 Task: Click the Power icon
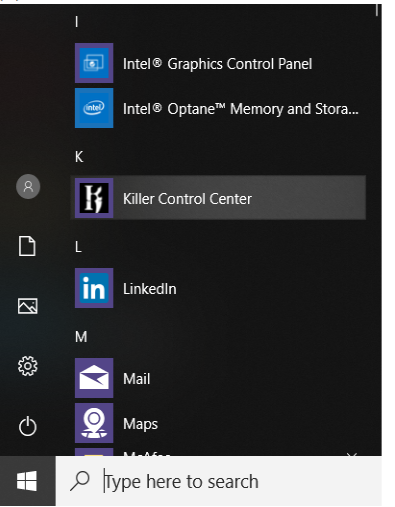(x=27, y=426)
